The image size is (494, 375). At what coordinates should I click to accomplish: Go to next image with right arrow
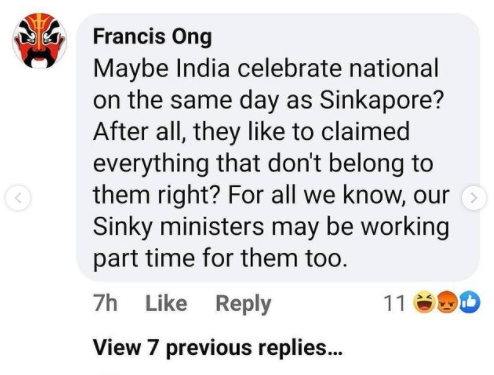tap(474, 198)
